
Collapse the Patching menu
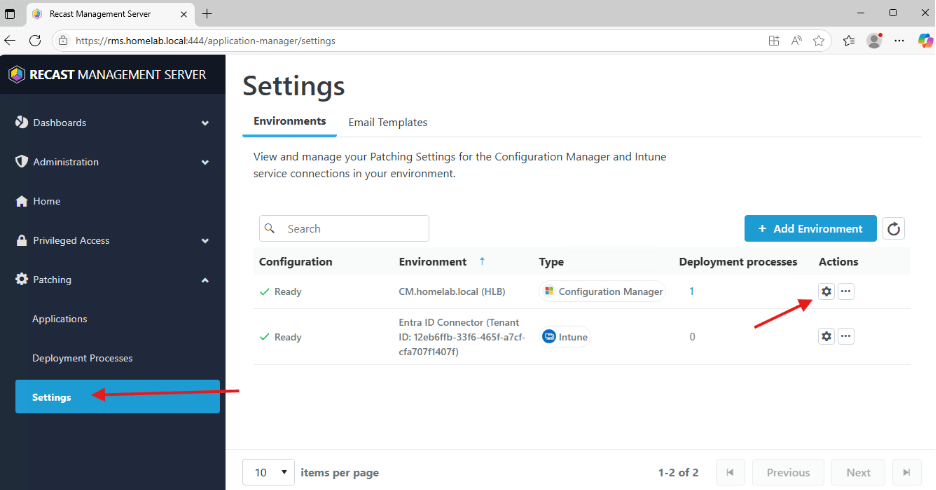[205, 280]
